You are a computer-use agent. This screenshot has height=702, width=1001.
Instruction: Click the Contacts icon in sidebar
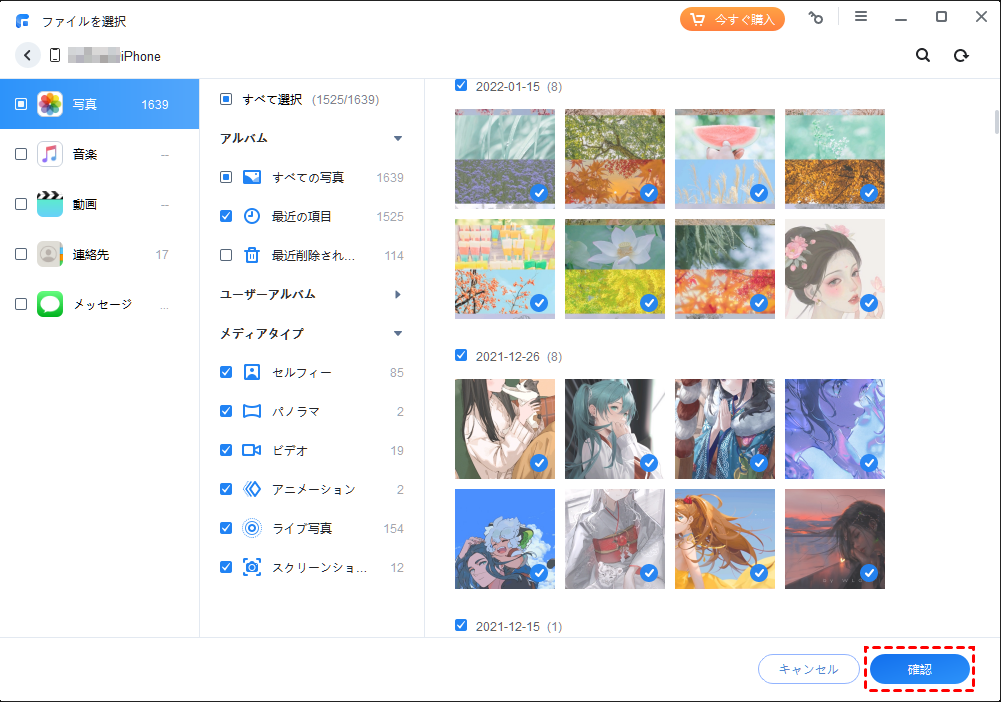50,254
